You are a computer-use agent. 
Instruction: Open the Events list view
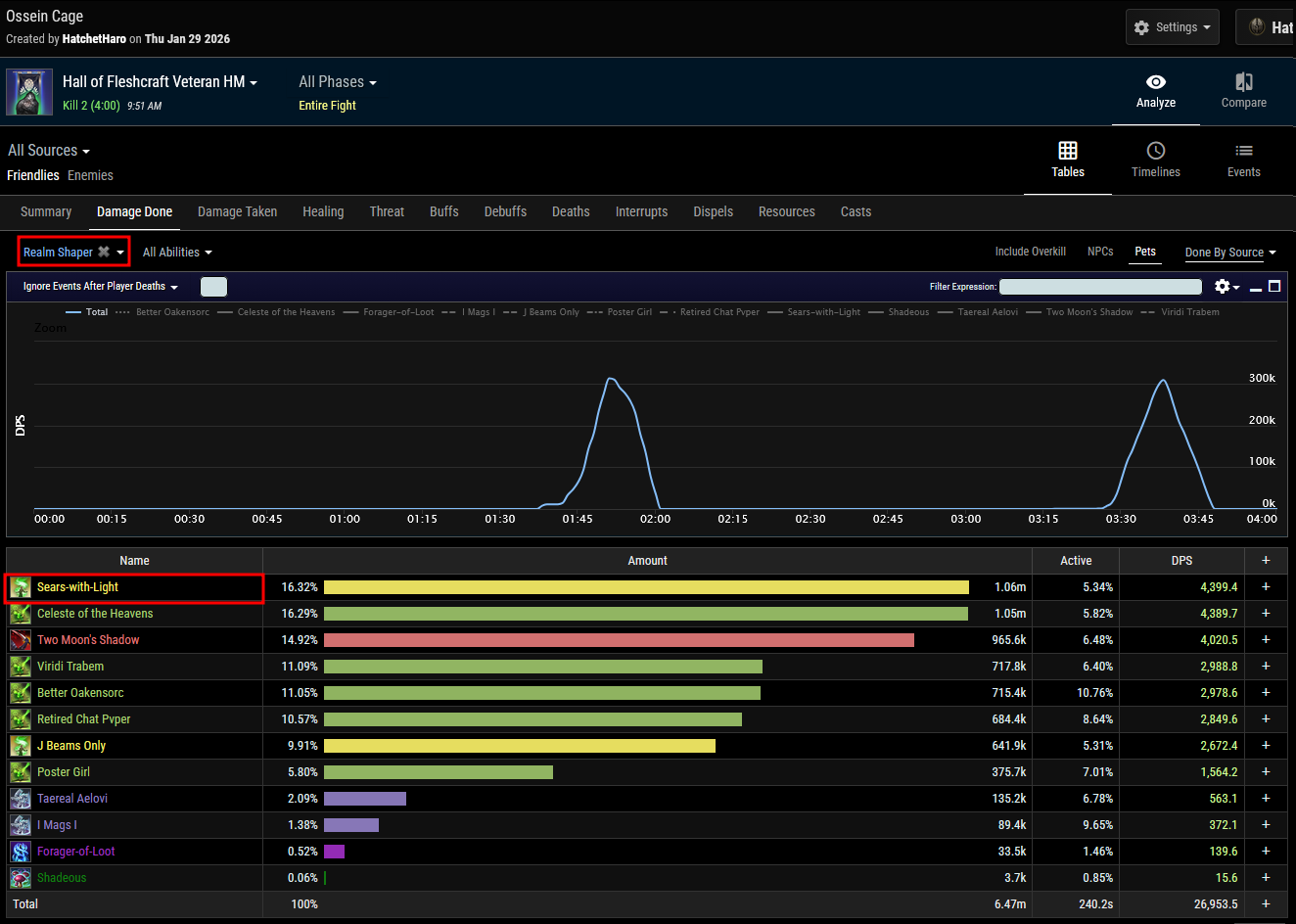tap(1243, 151)
